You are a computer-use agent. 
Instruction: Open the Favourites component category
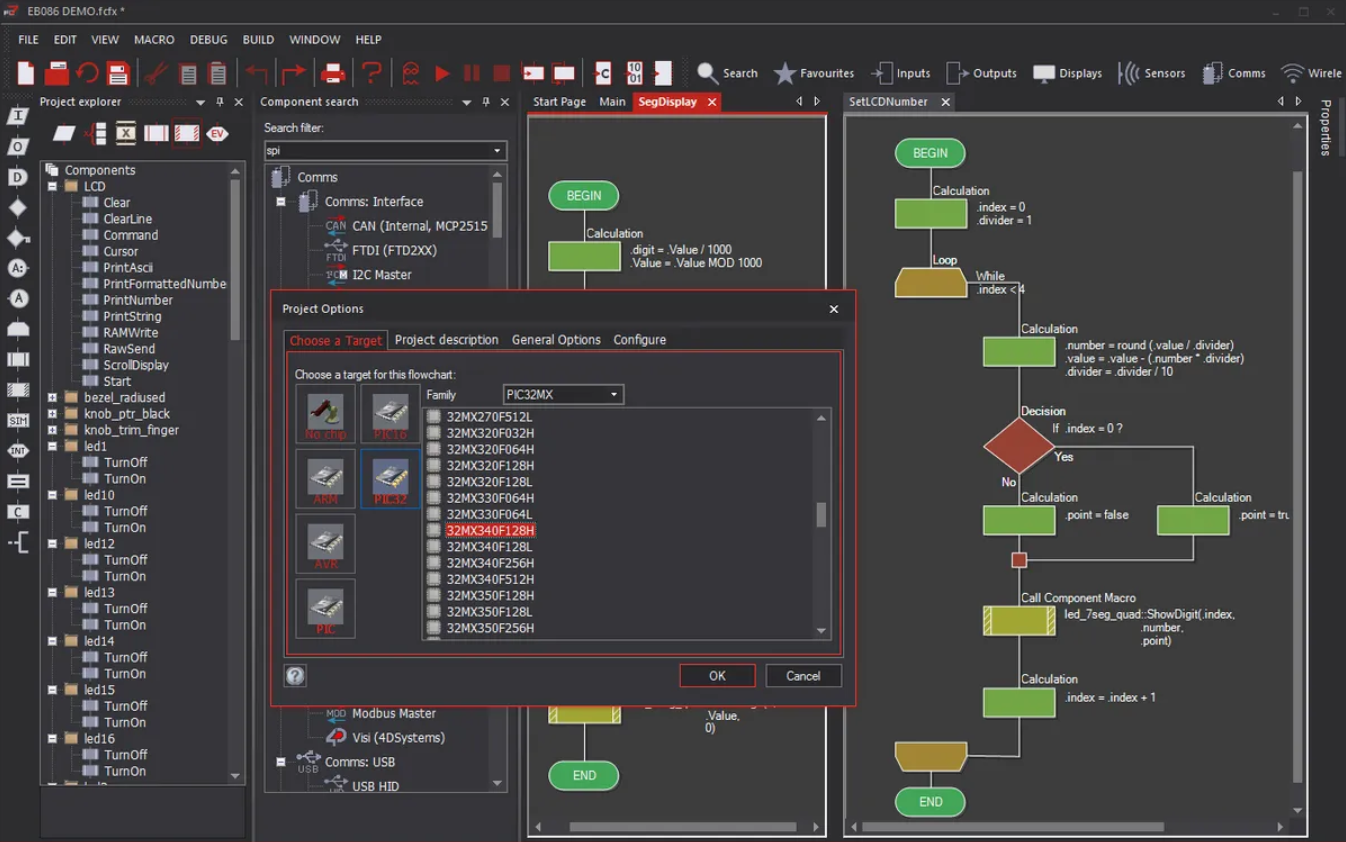[x=814, y=73]
